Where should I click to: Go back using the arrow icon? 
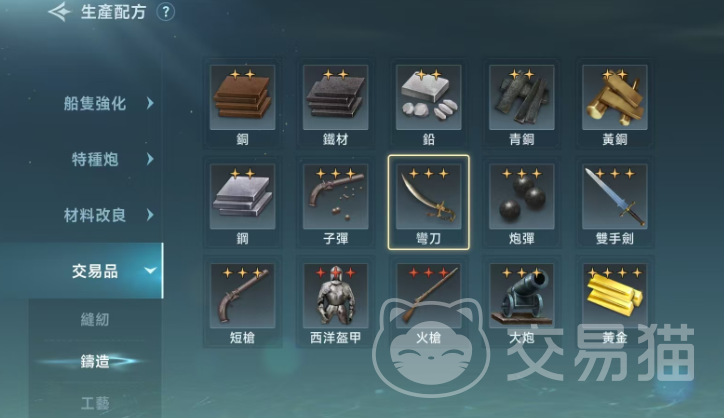click(60, 12)
